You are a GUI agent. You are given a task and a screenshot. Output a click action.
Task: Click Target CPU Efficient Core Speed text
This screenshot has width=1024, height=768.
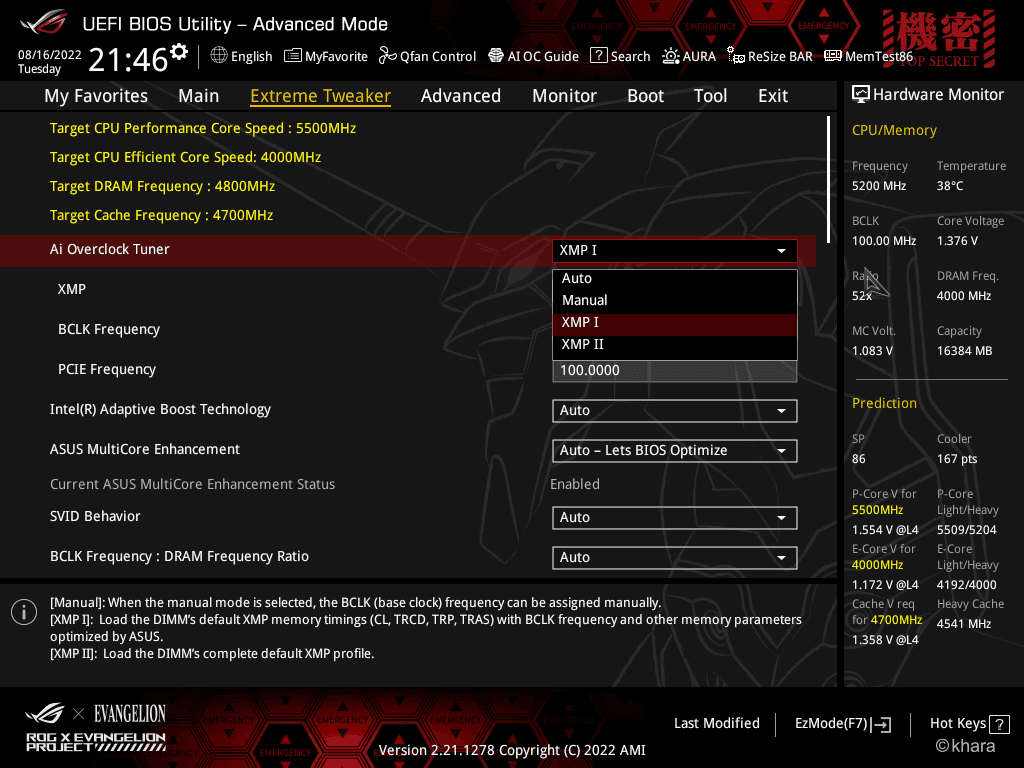pos(185,157)
